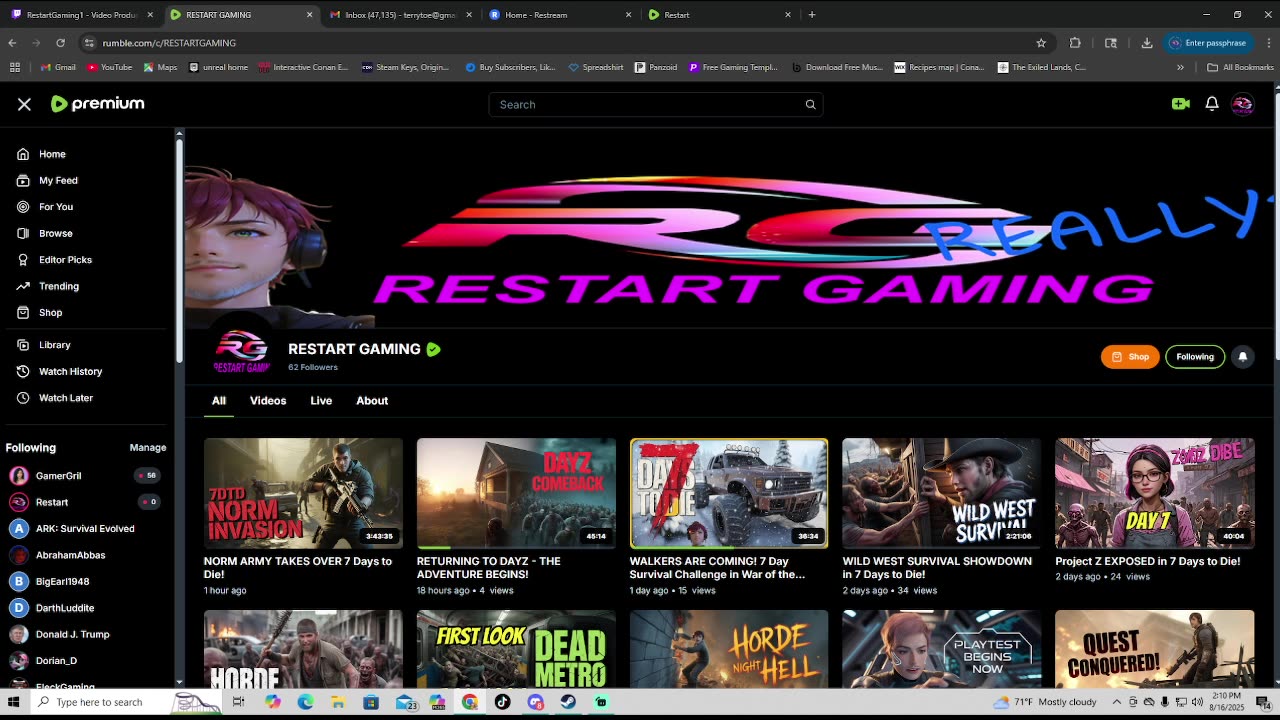This screenshot has width=1280, height=720.
Task: Switch to the Live tab
Action: [321, 401]
